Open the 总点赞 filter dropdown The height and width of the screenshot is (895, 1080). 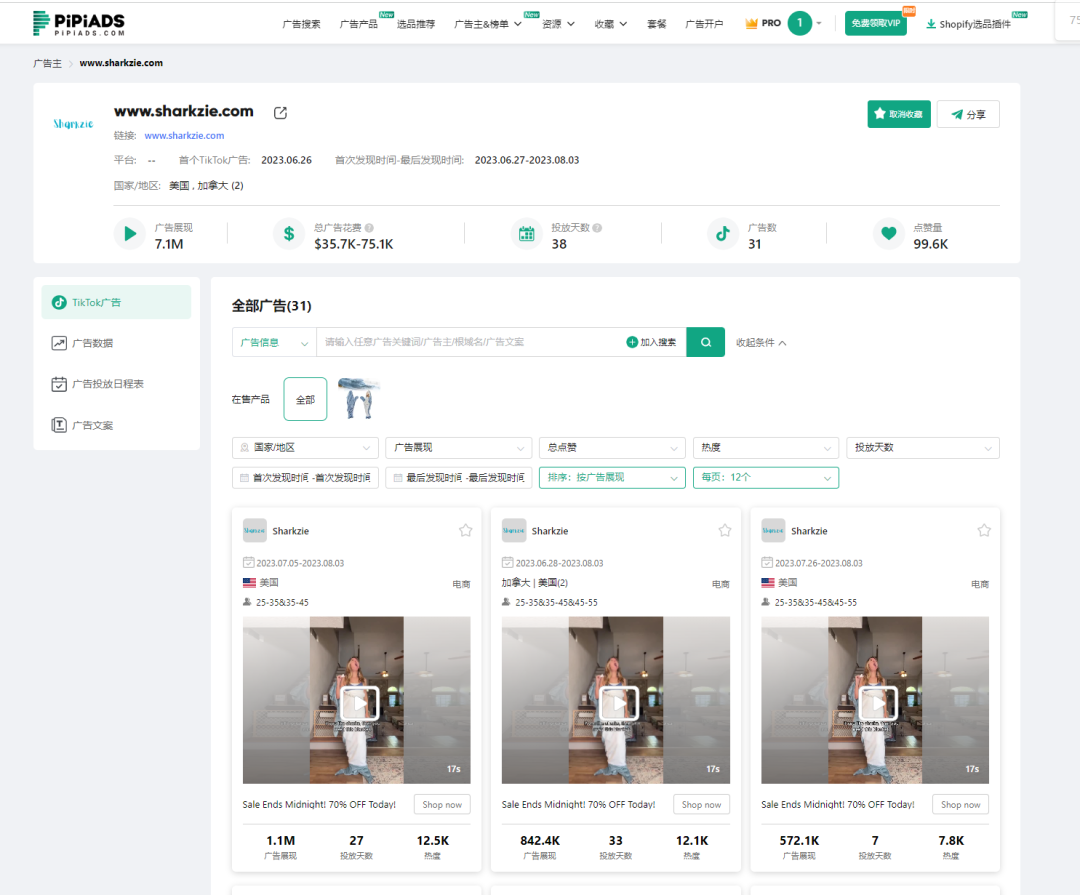[612, 448]
